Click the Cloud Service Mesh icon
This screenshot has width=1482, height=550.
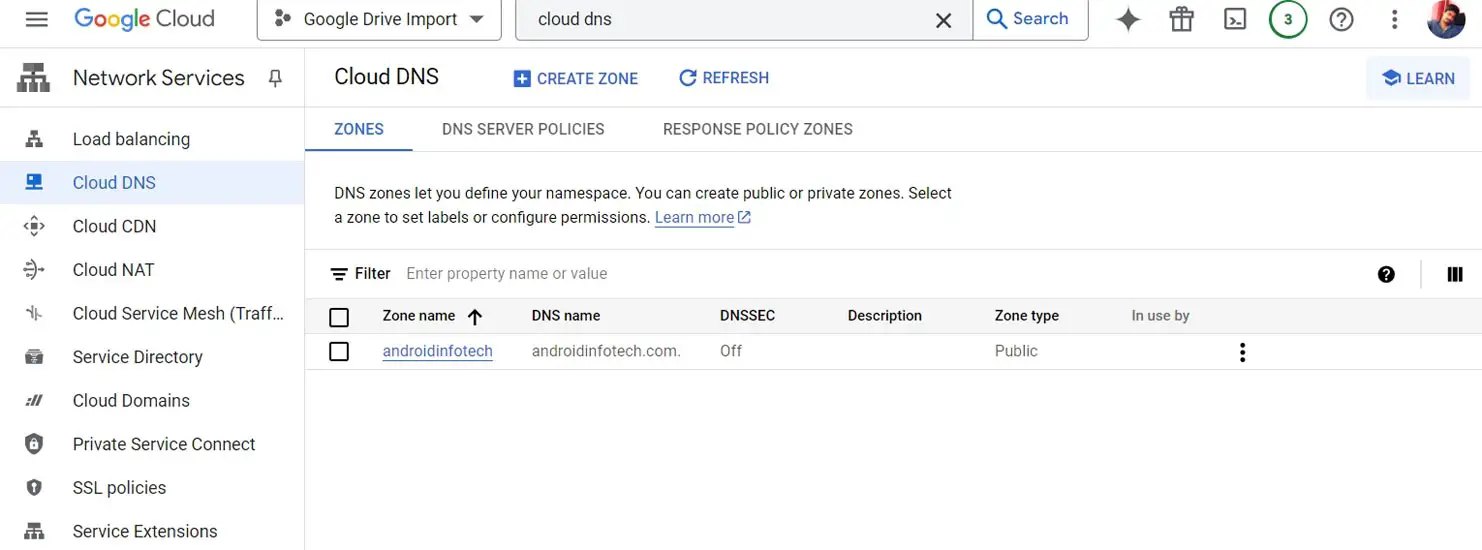point(34,314)
